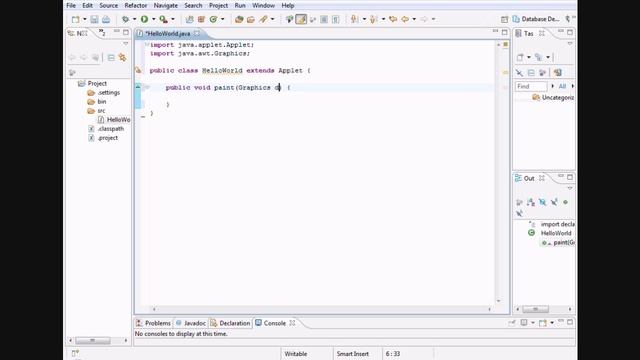Screen dimensions: 640x360
Task: Select the src folder in Navigator
Action: 96,111
